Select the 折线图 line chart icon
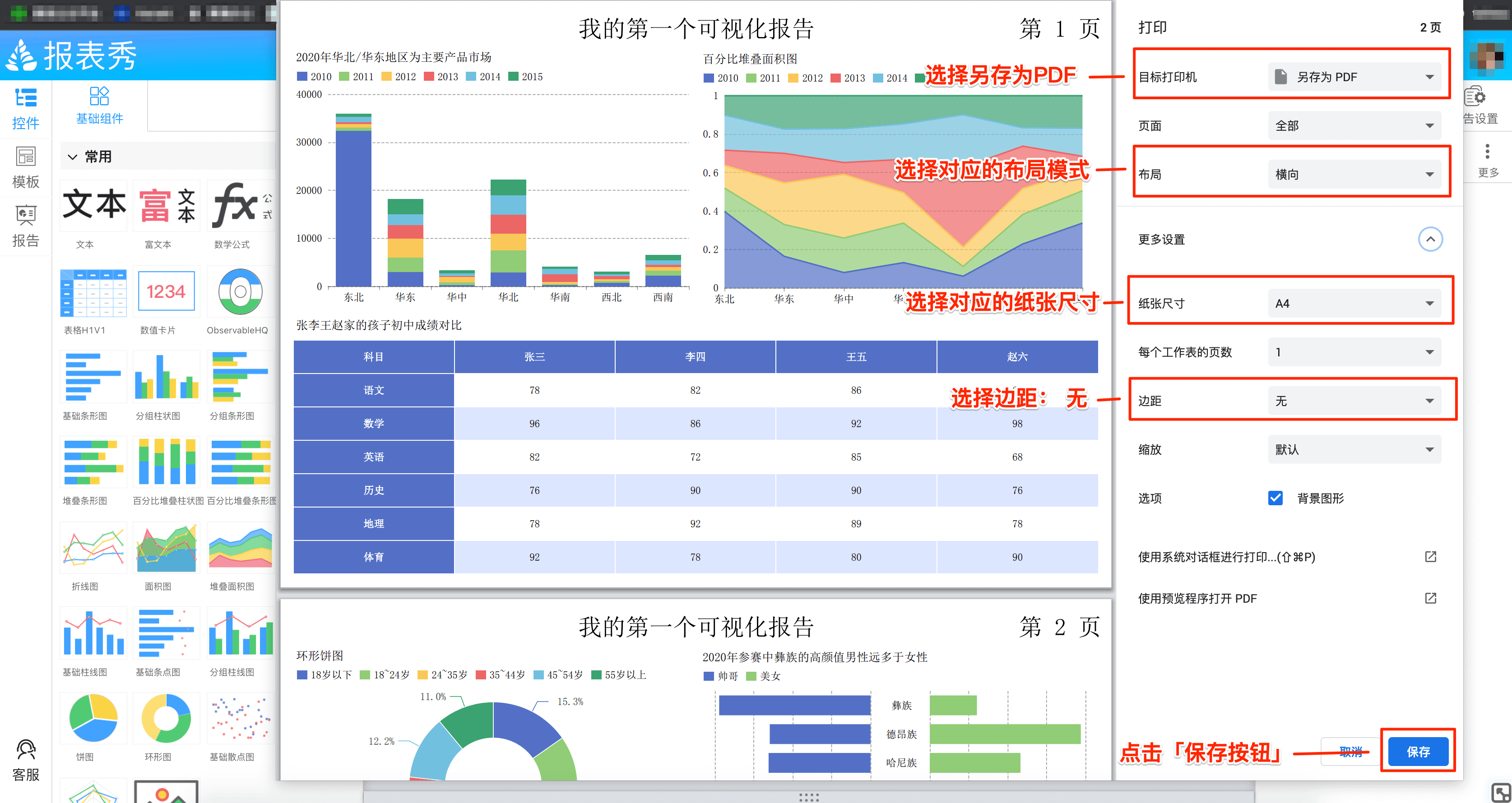 94,548
